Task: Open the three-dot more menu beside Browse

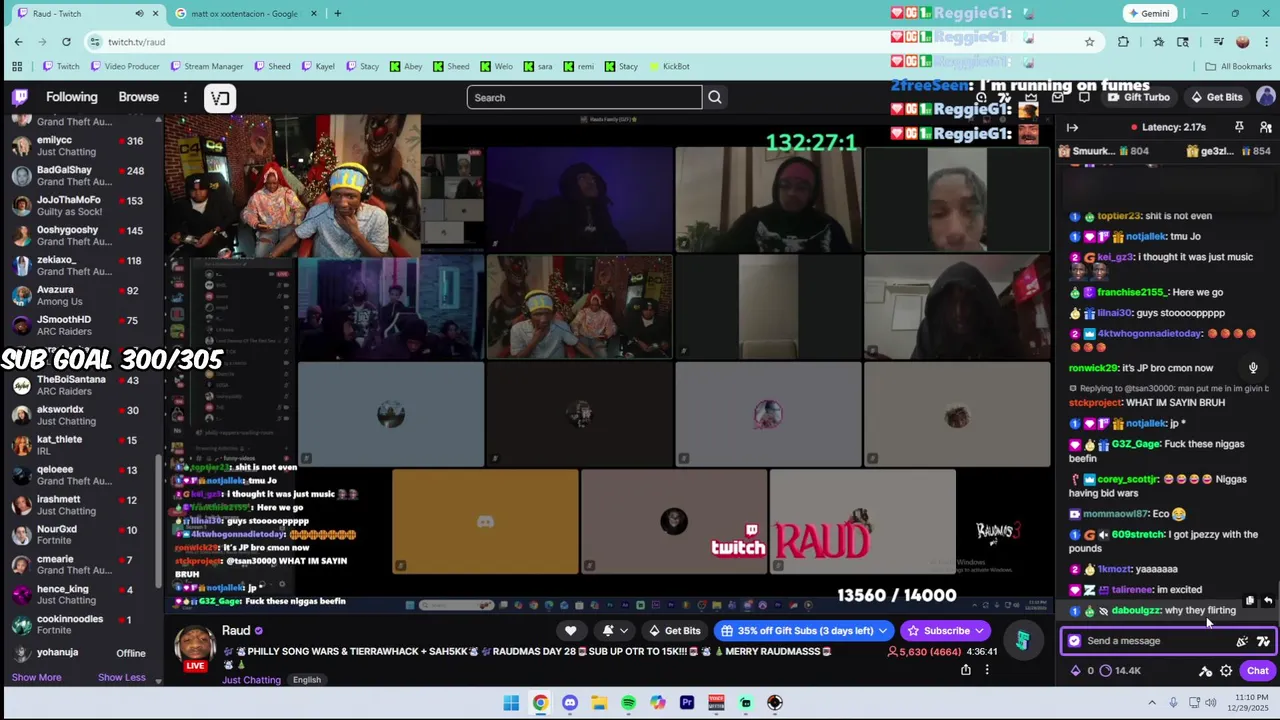Action: point(185,97)
